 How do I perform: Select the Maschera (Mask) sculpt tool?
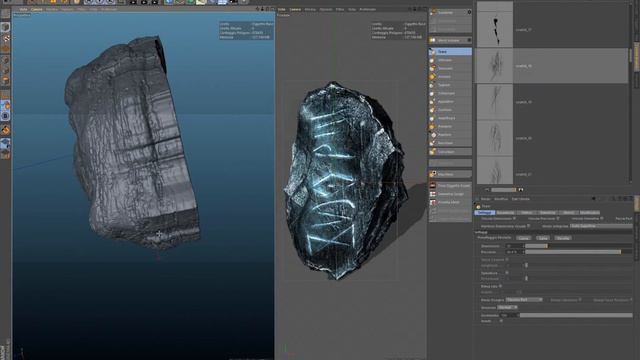coord(450,174)
